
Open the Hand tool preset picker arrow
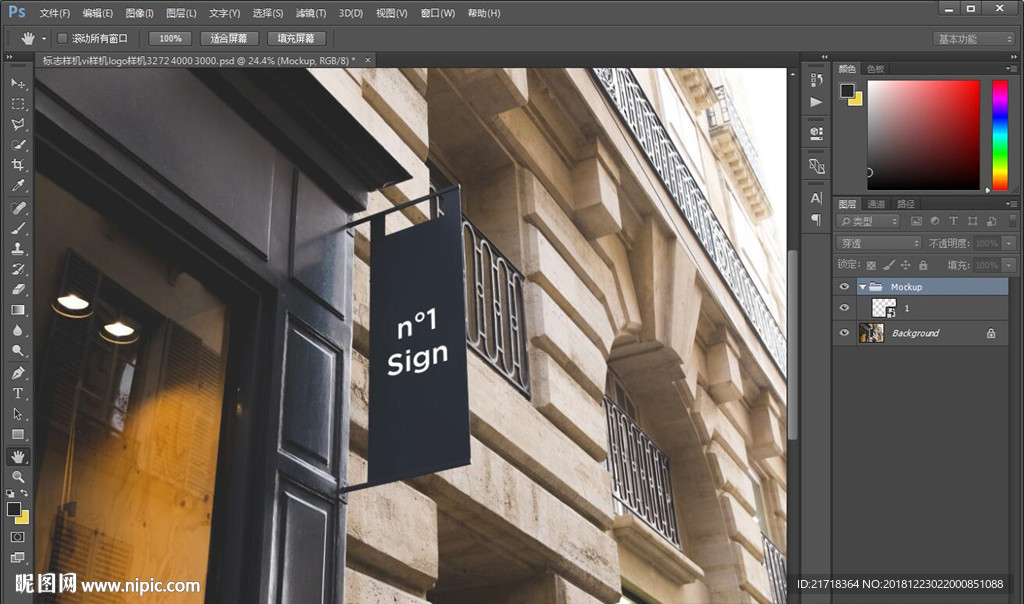click(44, 39)
